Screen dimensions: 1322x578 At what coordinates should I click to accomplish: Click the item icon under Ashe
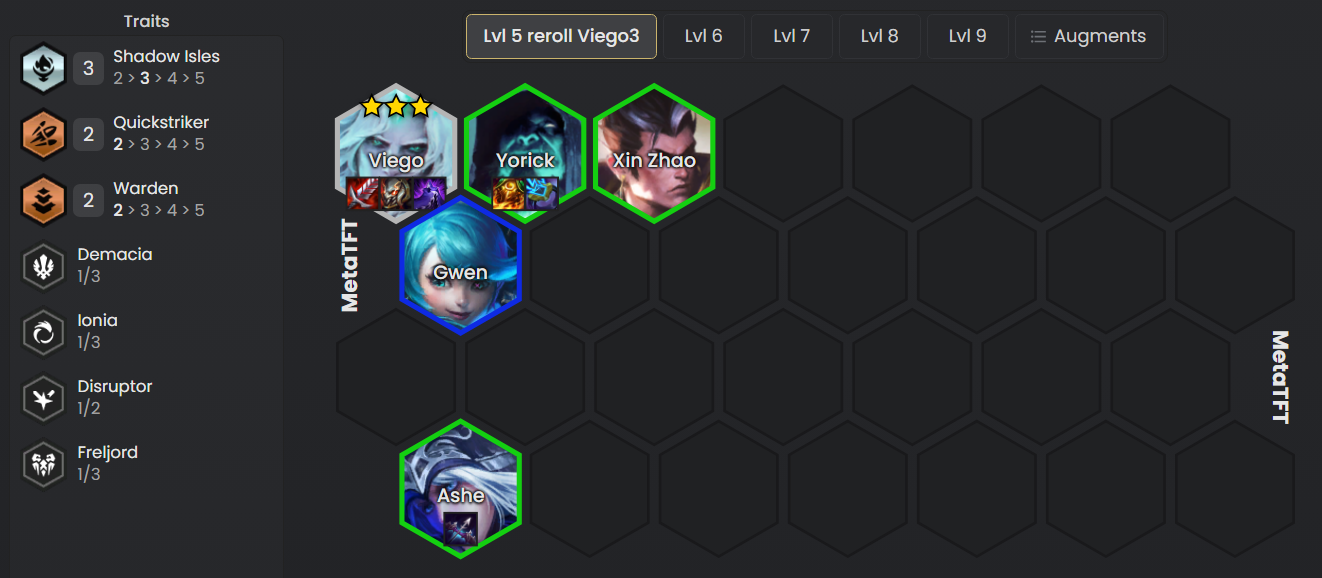(x=461, y=528)
